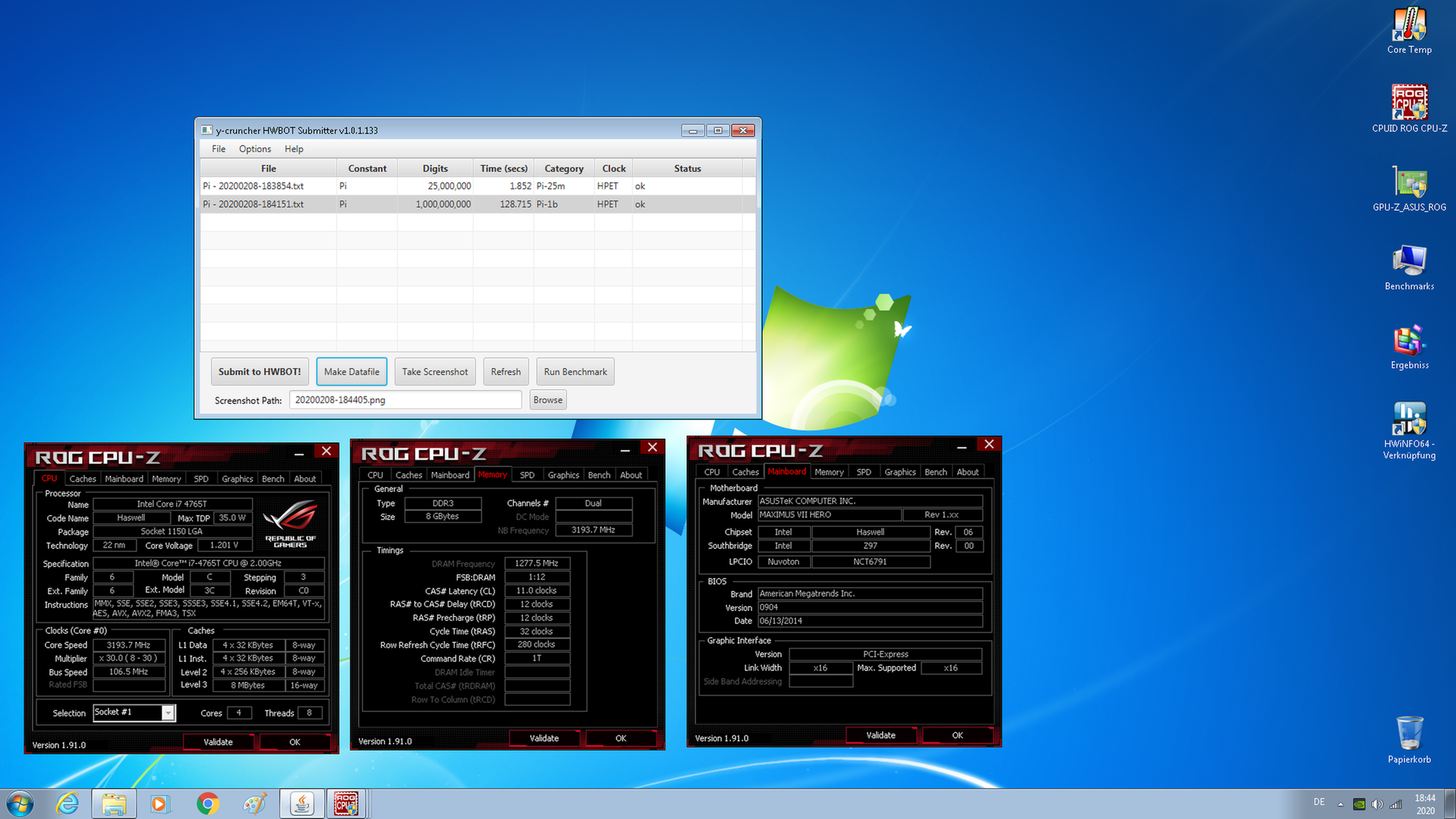Click the y-cruncher window title icon

tap(206, 130)
